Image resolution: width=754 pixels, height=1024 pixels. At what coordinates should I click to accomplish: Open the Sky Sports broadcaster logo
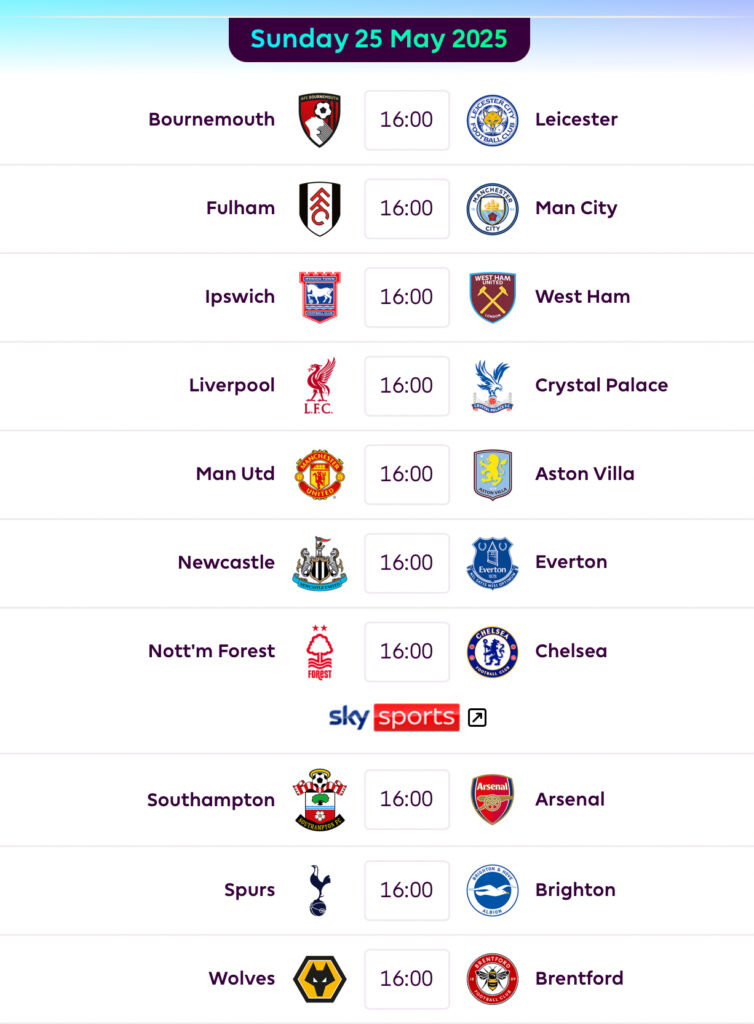tap(394, 717)
